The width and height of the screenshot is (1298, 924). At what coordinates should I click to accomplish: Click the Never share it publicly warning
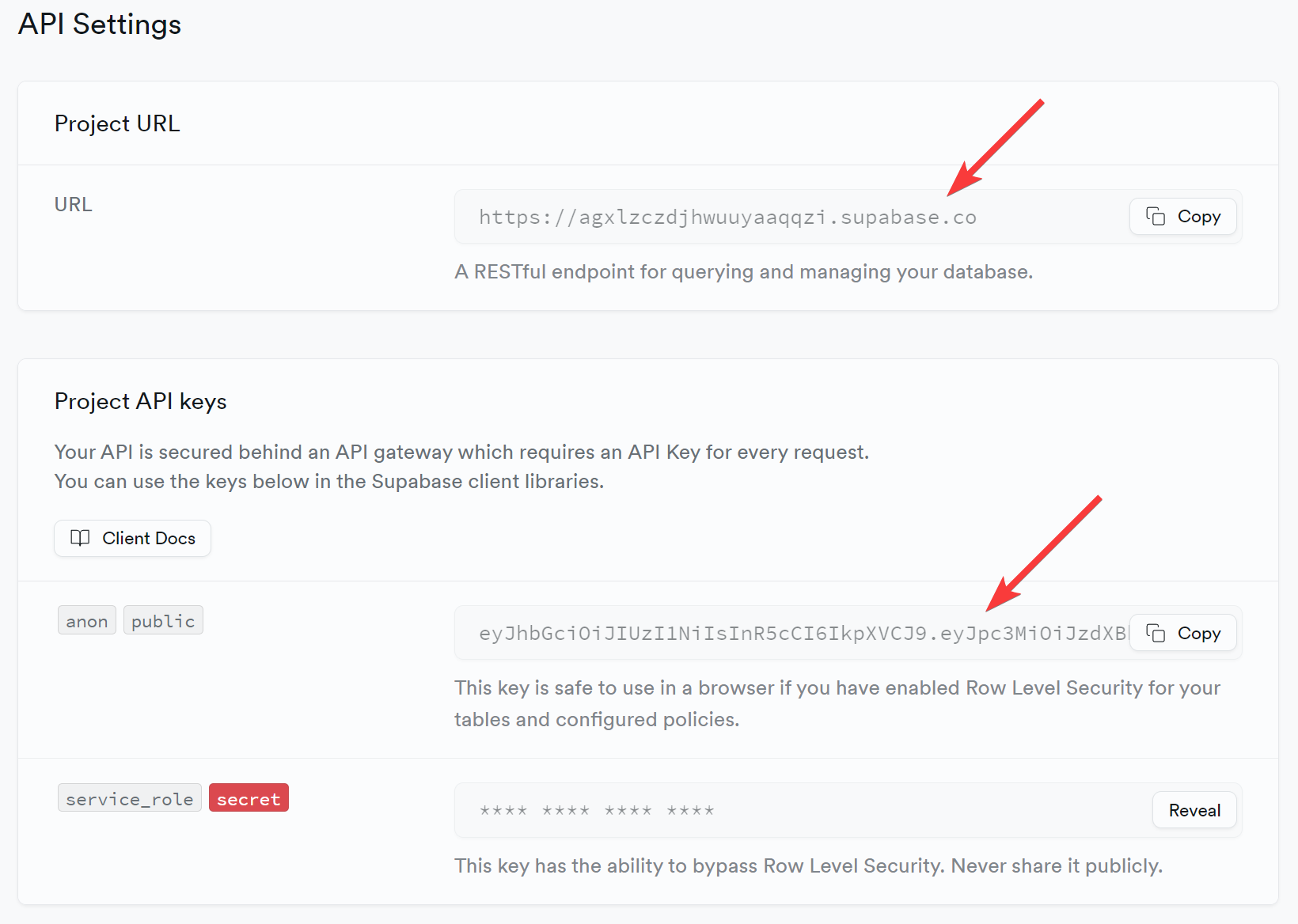click(x=1057, y=865)
